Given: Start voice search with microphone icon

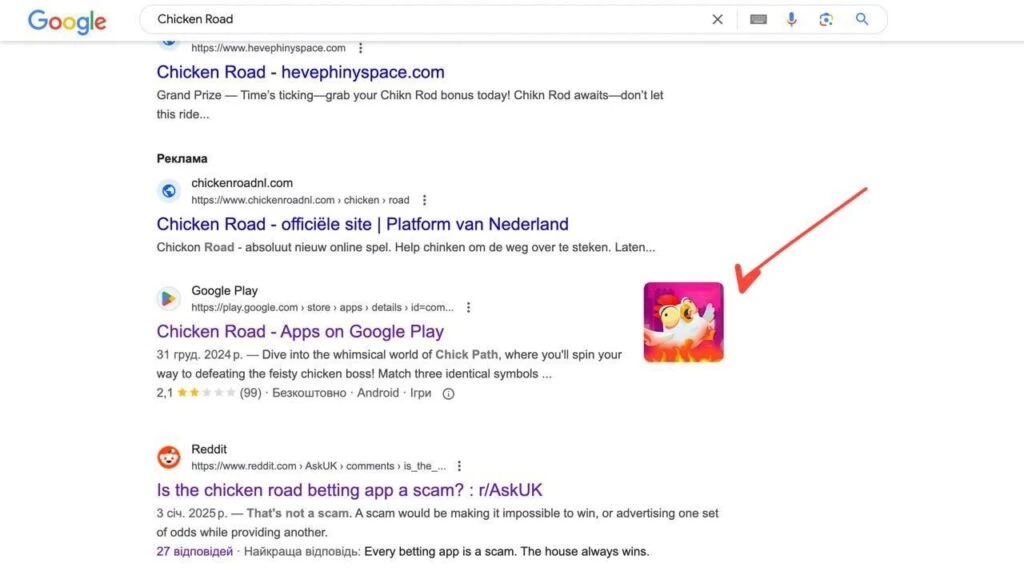Looking at the screenshot, I should pyautogui.click(x=792, y=20).
